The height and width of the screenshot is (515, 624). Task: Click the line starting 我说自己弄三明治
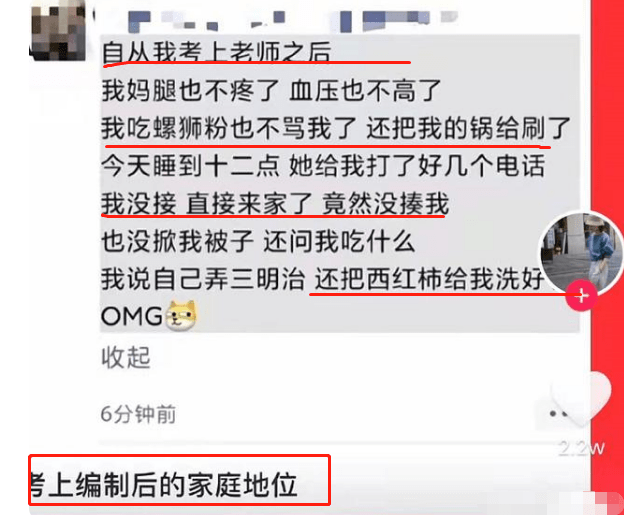point(322,279)
